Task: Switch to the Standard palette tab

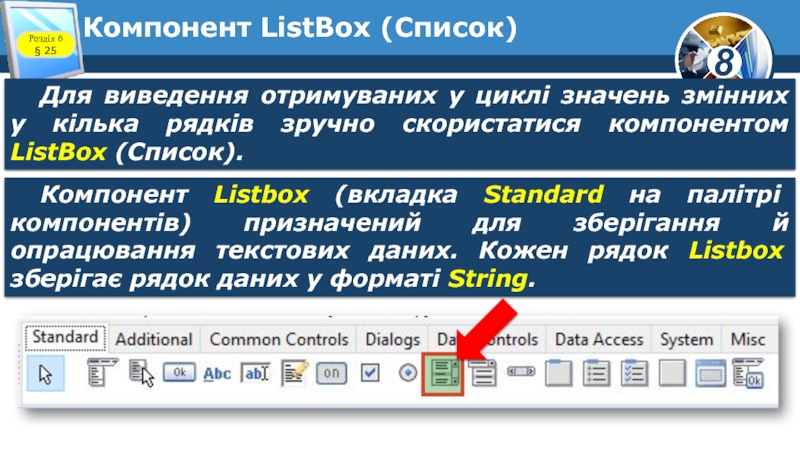Action: [x=65, y=337]
